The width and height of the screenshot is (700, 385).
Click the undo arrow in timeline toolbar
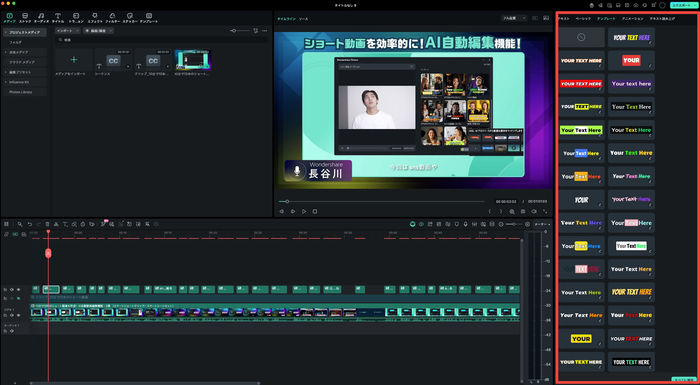(30, 224)
